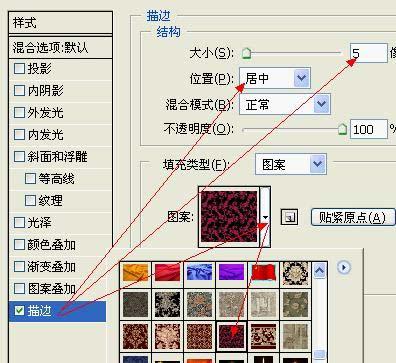Toggle the 外发光 outer glow checkbox
This screenshot has width=396, height=363.
(x=19, y=113)
